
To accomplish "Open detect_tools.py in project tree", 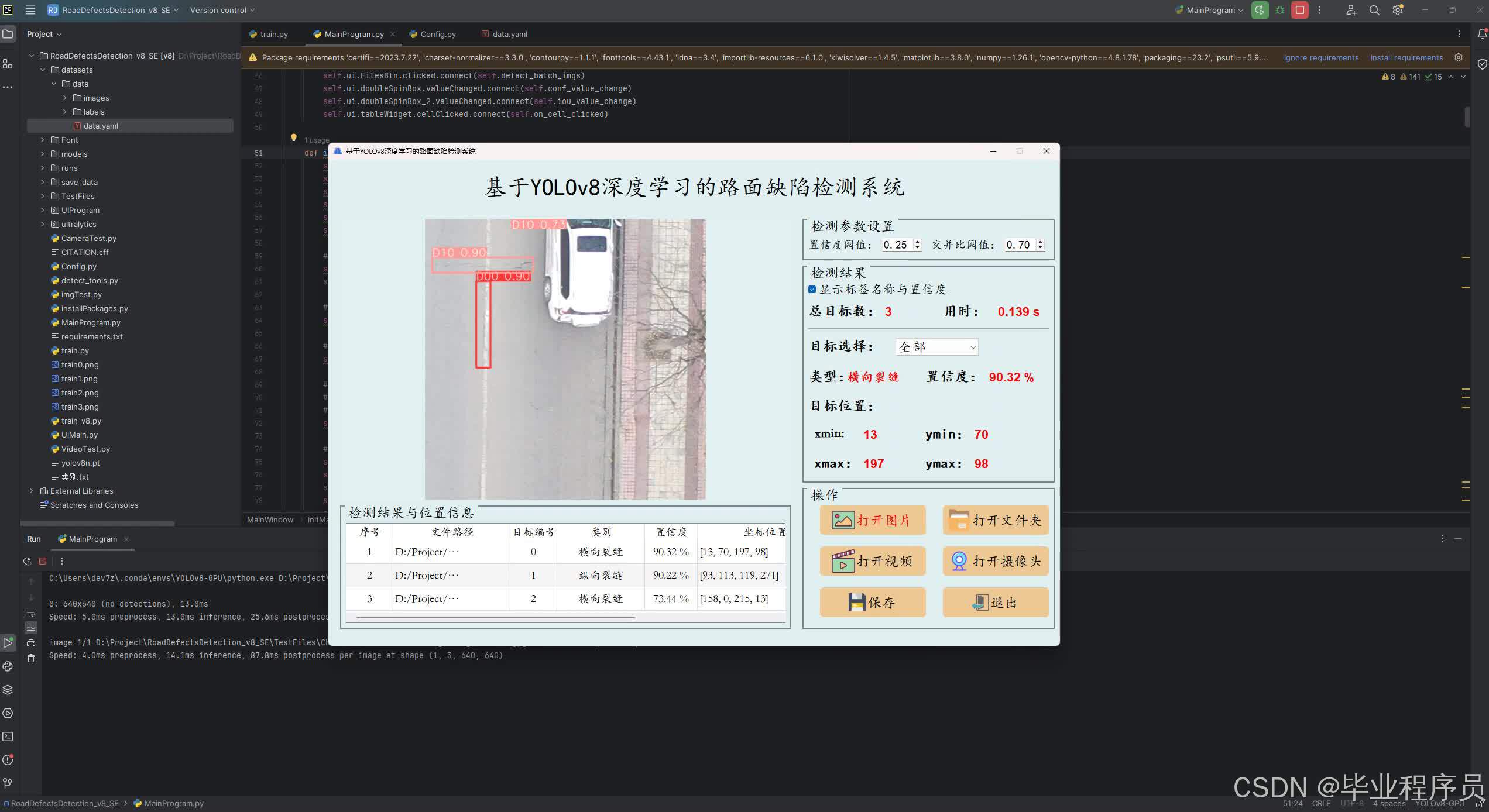I will point(90,280).
